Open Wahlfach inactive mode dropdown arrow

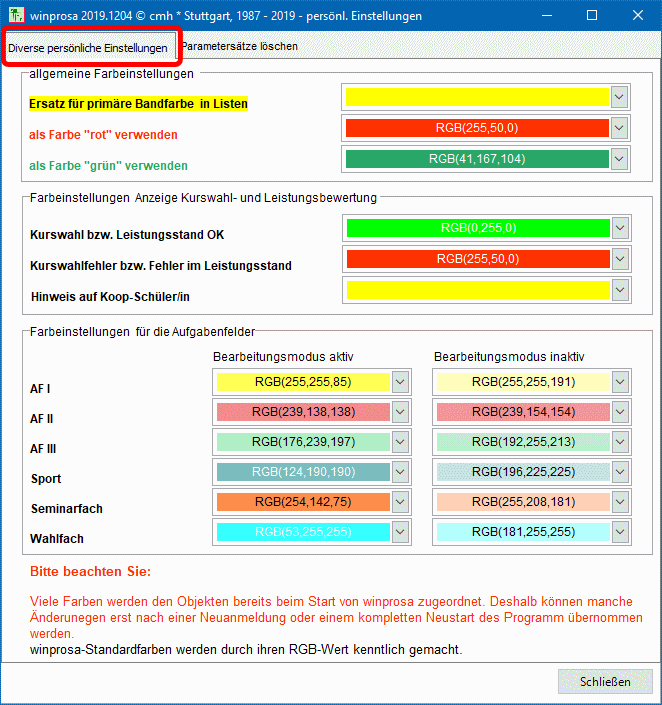click(620, 533)
